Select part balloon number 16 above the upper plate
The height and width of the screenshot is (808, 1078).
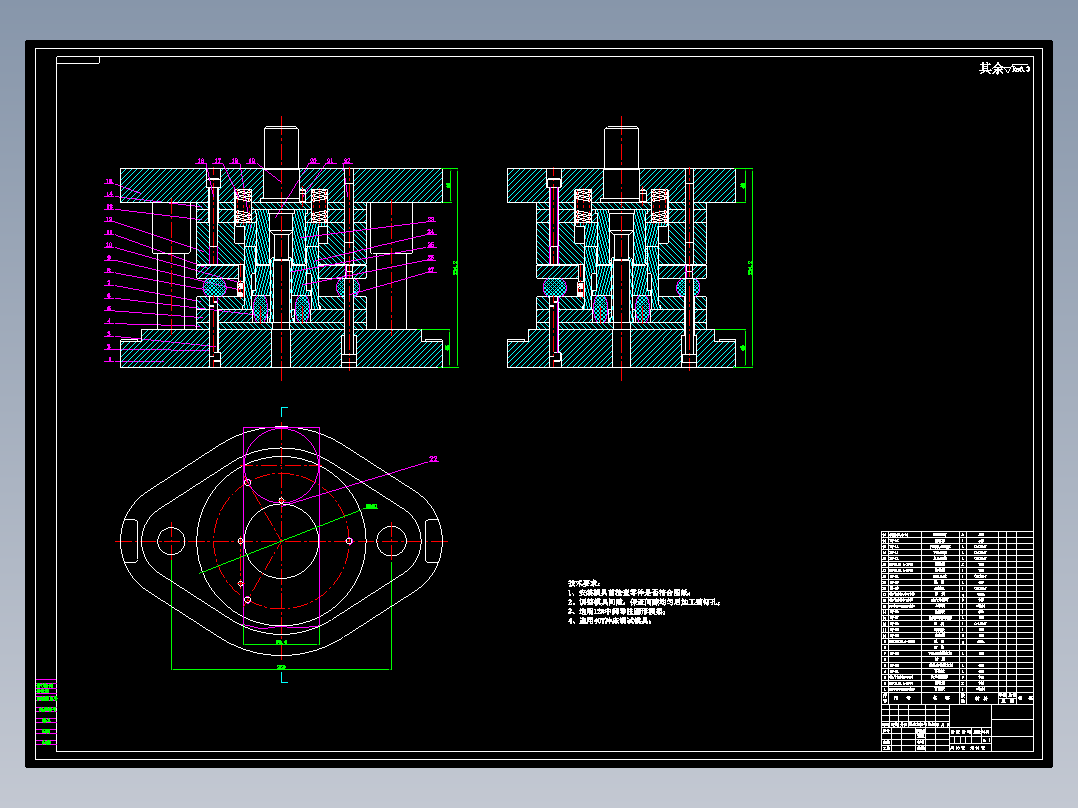[x=201, y=161]
